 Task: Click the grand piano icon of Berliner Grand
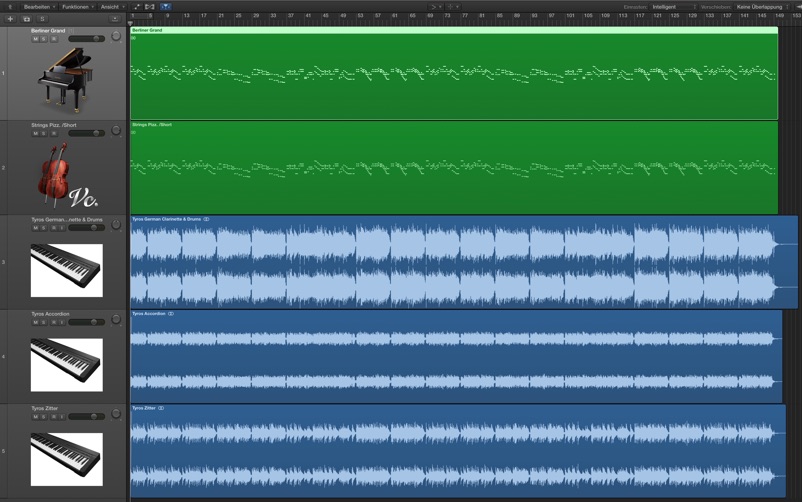[x=66, y=80]
